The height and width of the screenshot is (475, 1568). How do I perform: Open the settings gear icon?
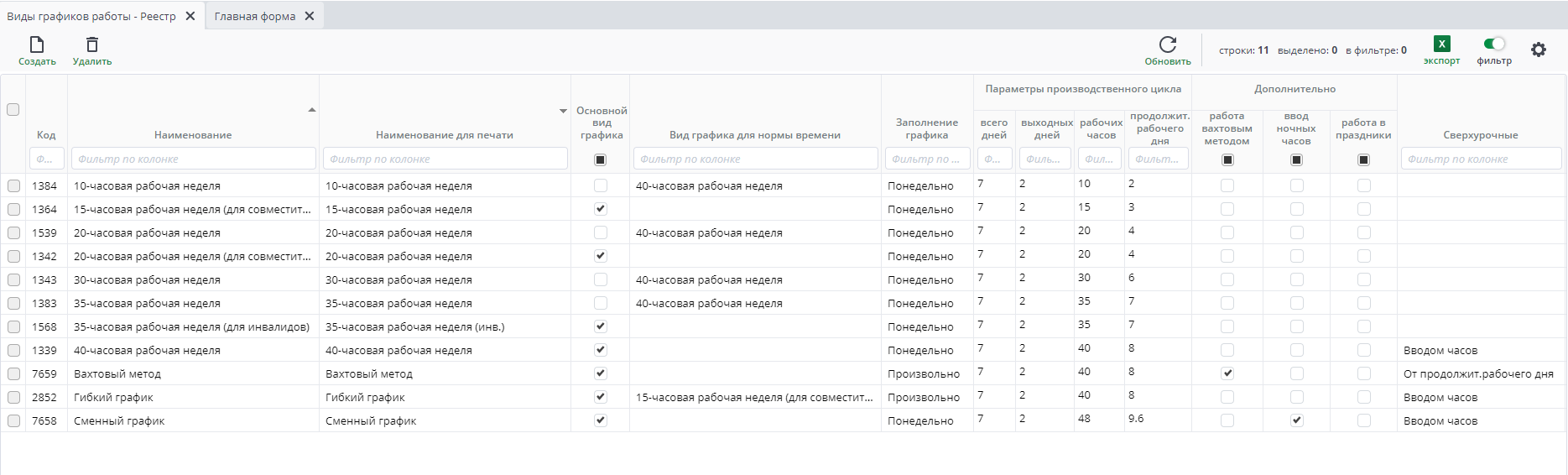tap(1538, 50)
